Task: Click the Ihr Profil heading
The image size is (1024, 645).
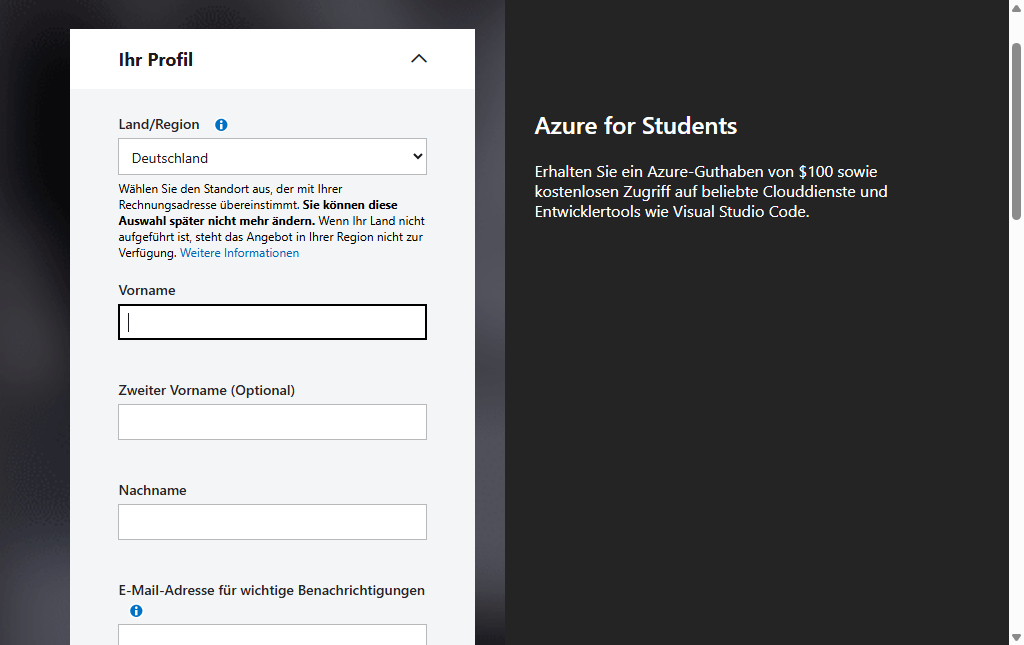Action: (x=155, y=59)
